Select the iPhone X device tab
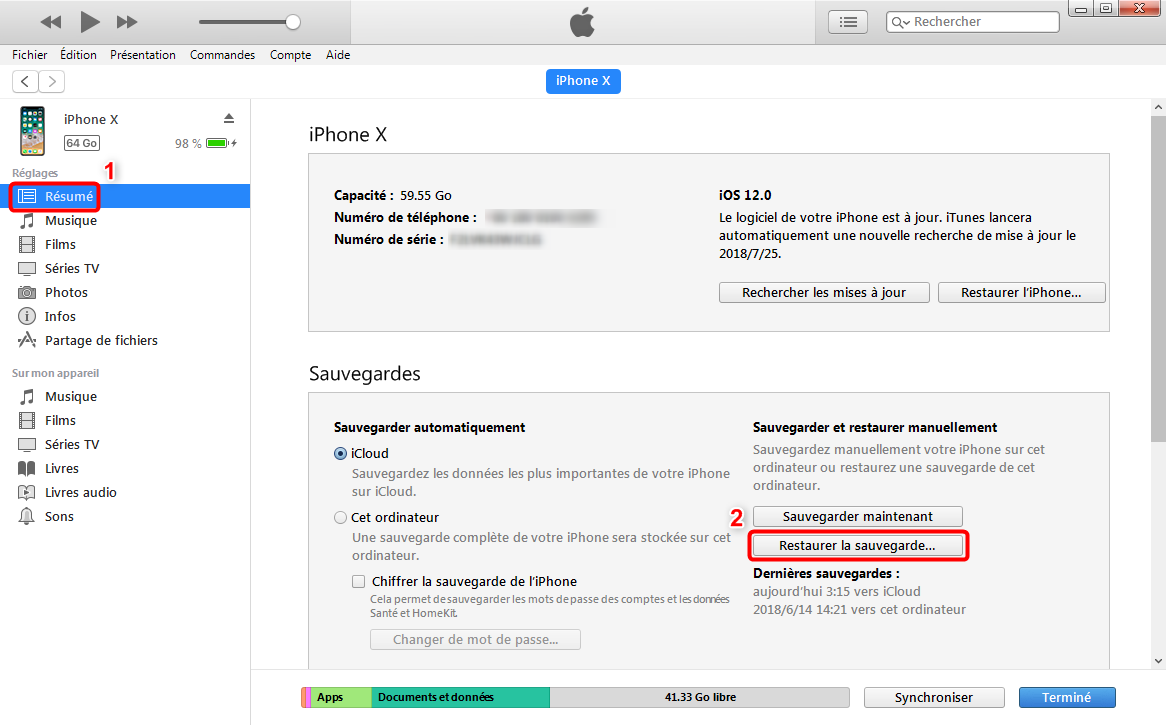The width and height of the screenshot is (1166, 725). pyautogui.click(x=583, y=81)
